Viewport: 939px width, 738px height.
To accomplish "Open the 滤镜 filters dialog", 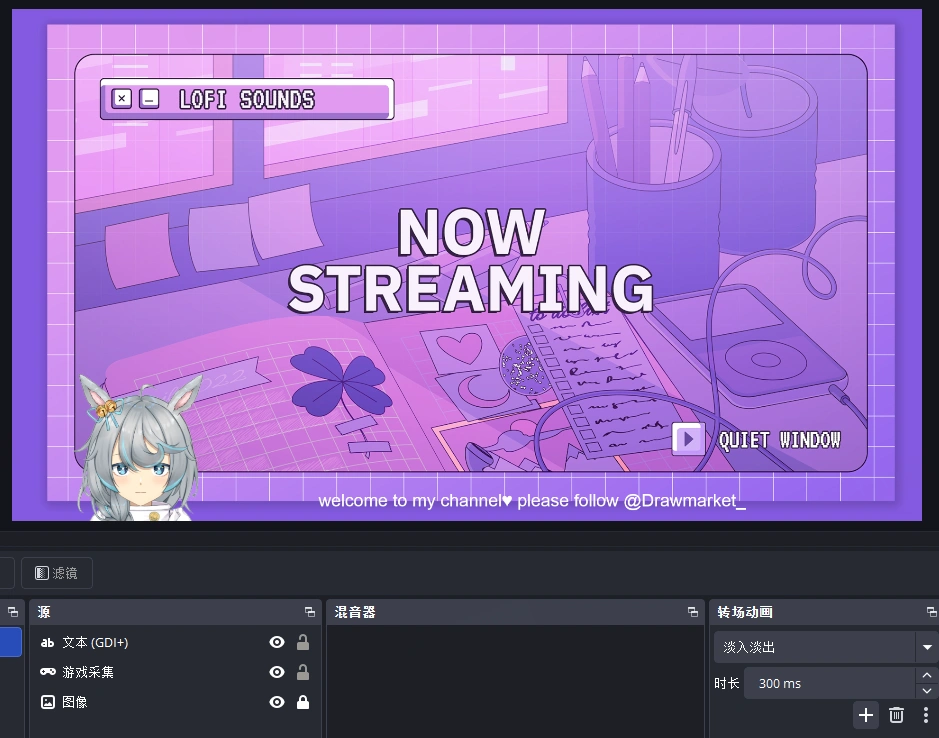I will tap(57, 572).
